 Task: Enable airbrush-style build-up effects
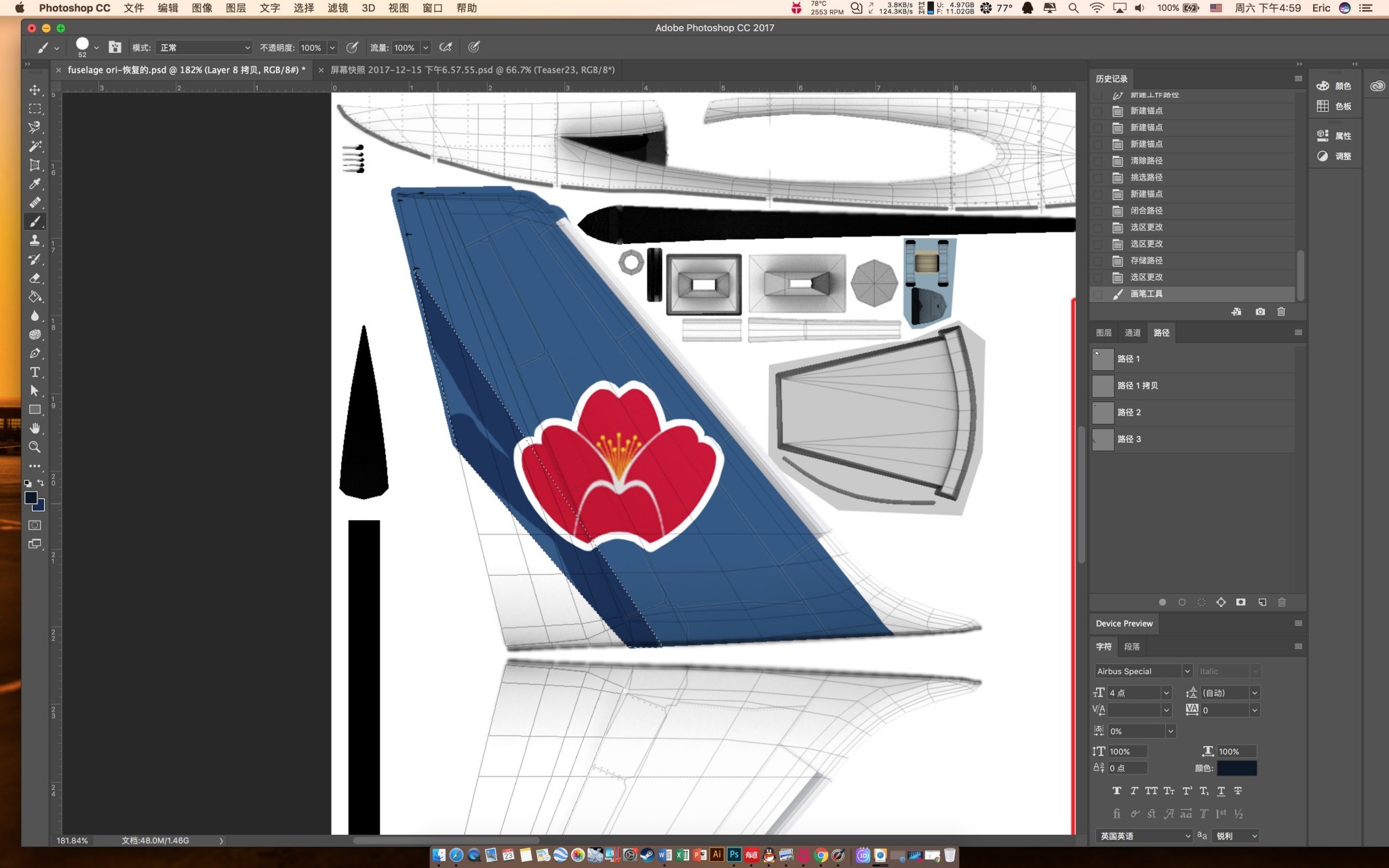(x=446, y=47)
